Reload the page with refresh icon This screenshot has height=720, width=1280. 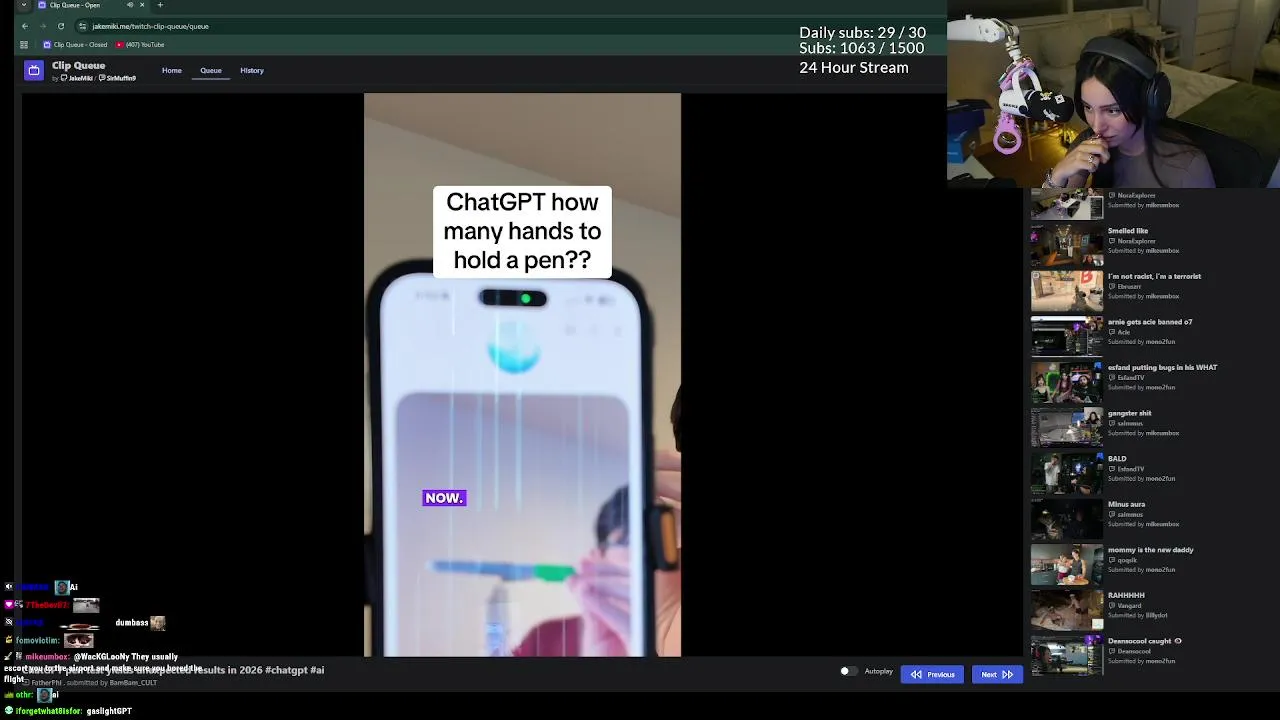61,26
